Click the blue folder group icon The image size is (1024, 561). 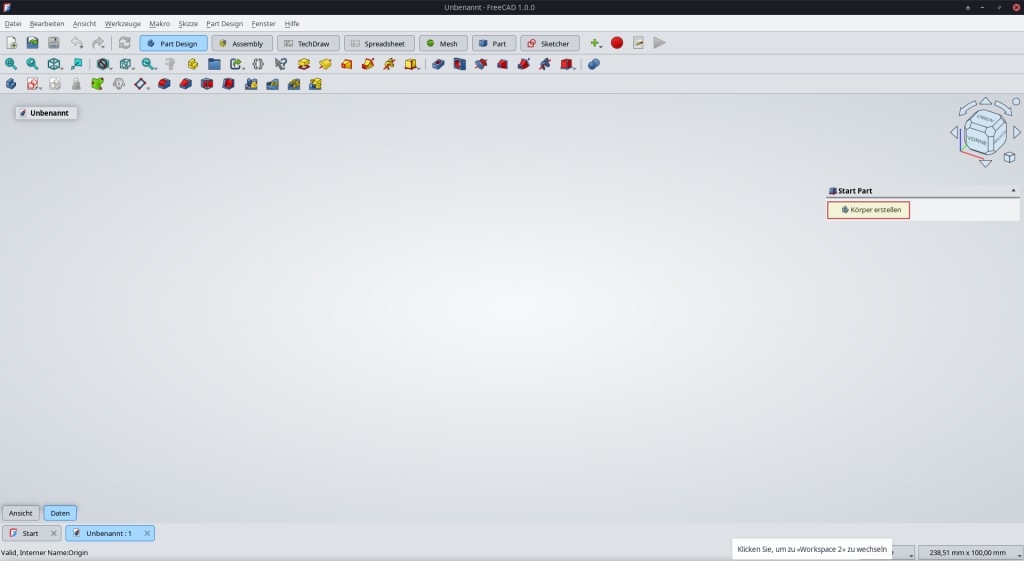tap(214, 64)
